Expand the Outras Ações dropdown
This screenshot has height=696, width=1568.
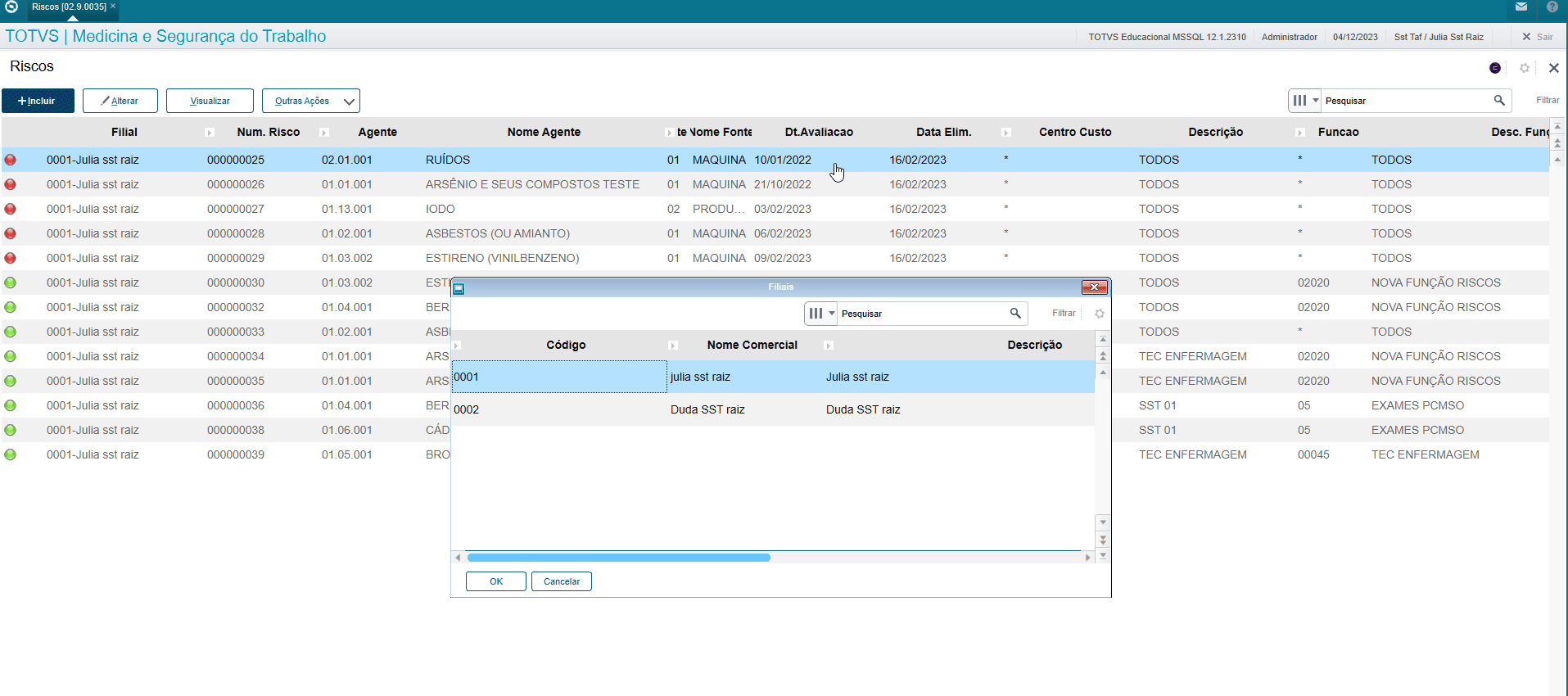point(311,101)
